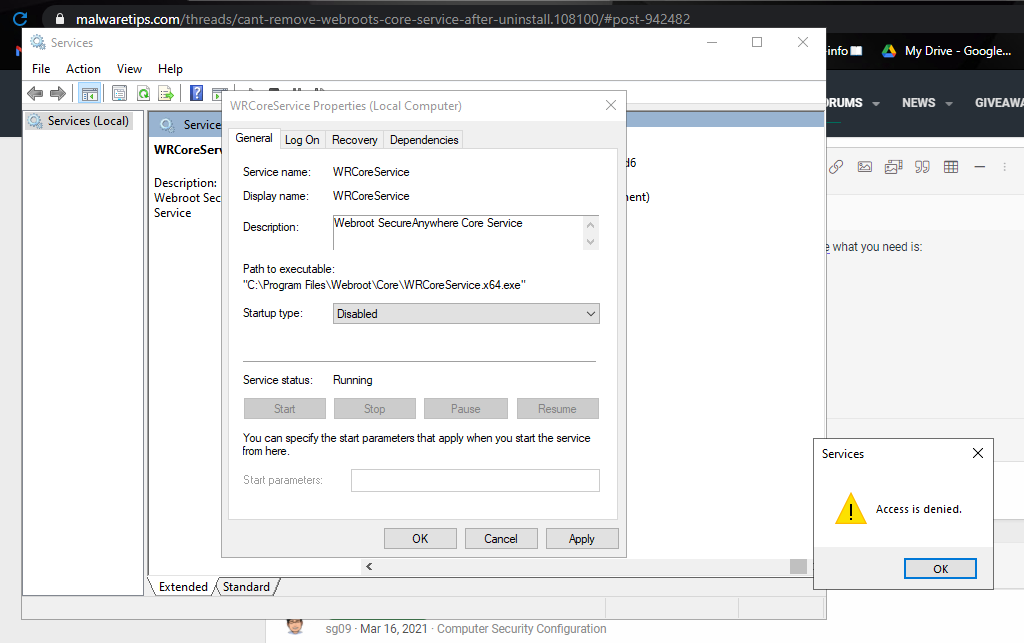Click the disabled Pause service button

[466, 409]
